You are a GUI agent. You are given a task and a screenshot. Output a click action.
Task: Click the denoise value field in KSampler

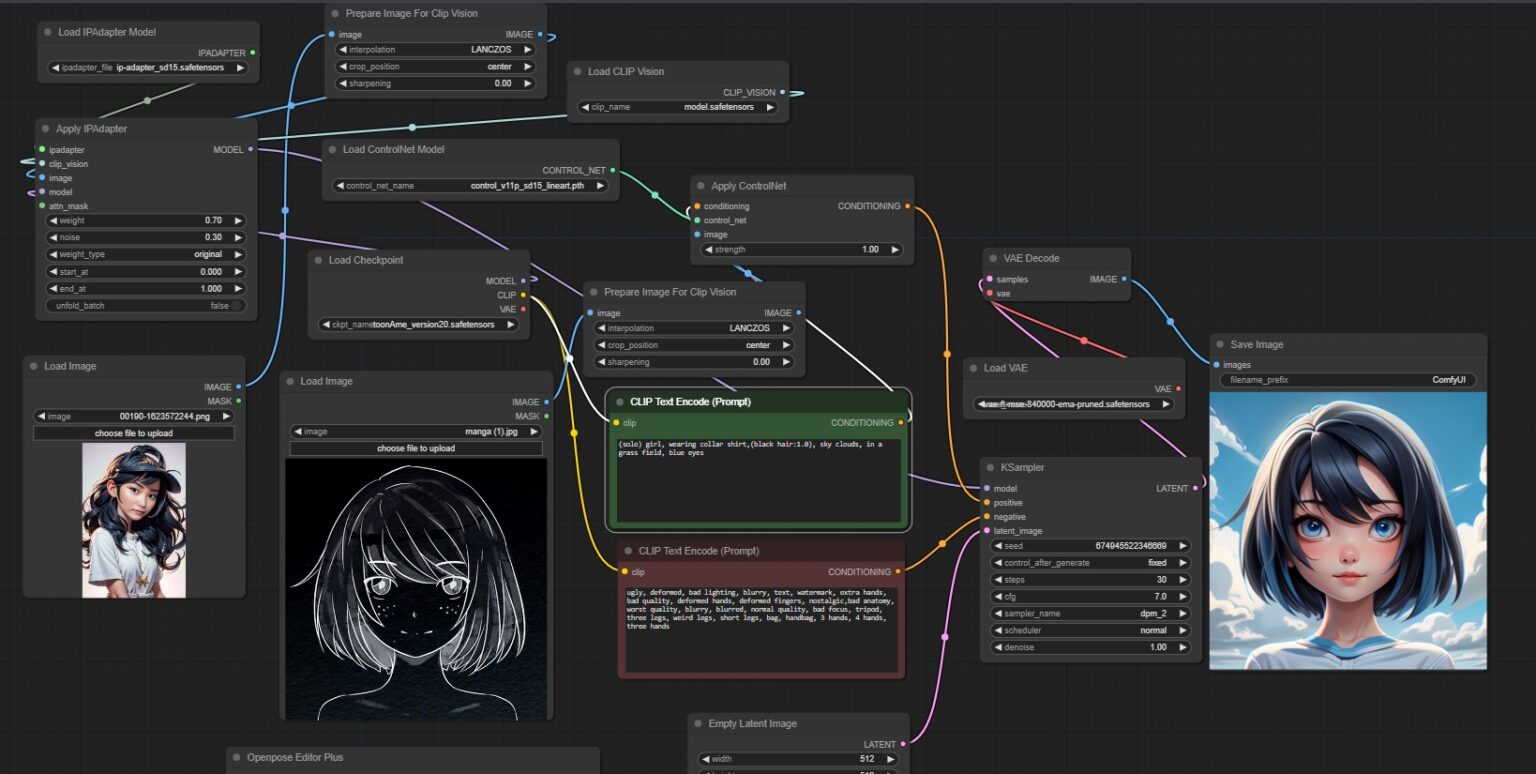click(x=1091, y=647)
